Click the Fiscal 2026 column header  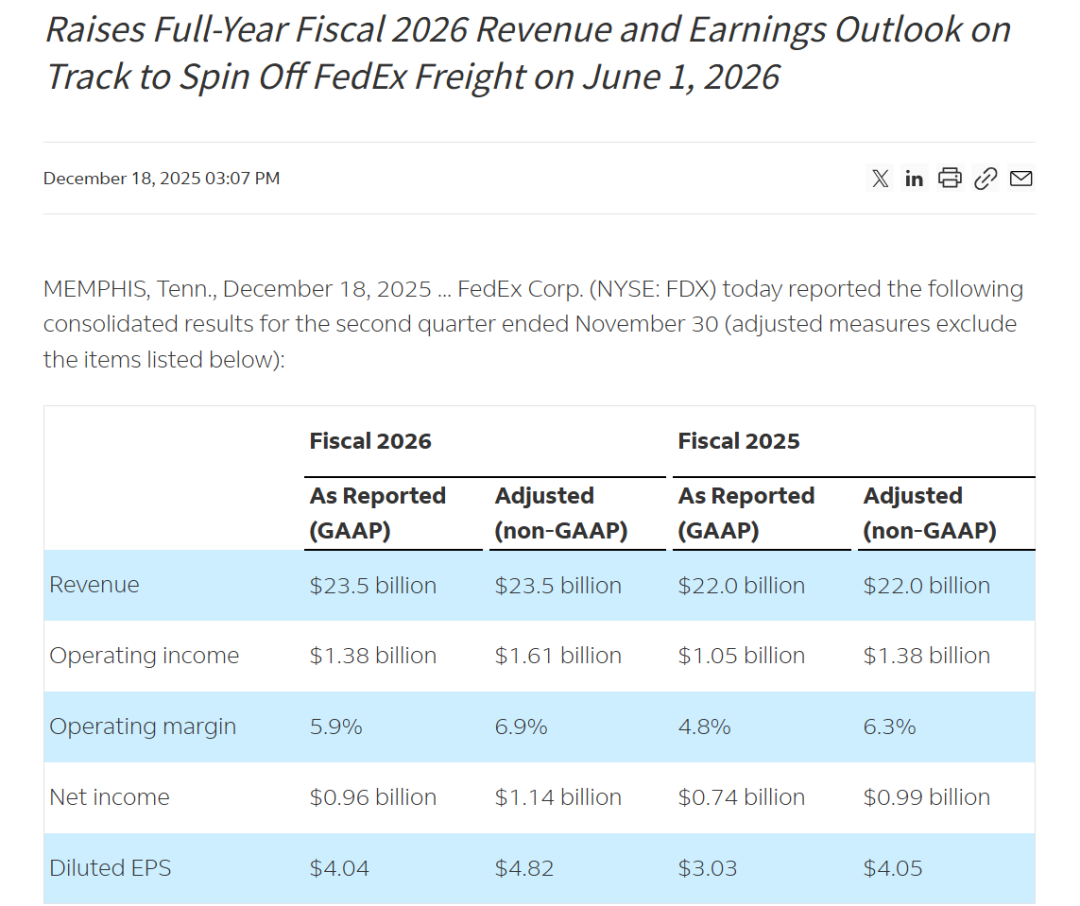pyautogui.click(x=370, y=441)
